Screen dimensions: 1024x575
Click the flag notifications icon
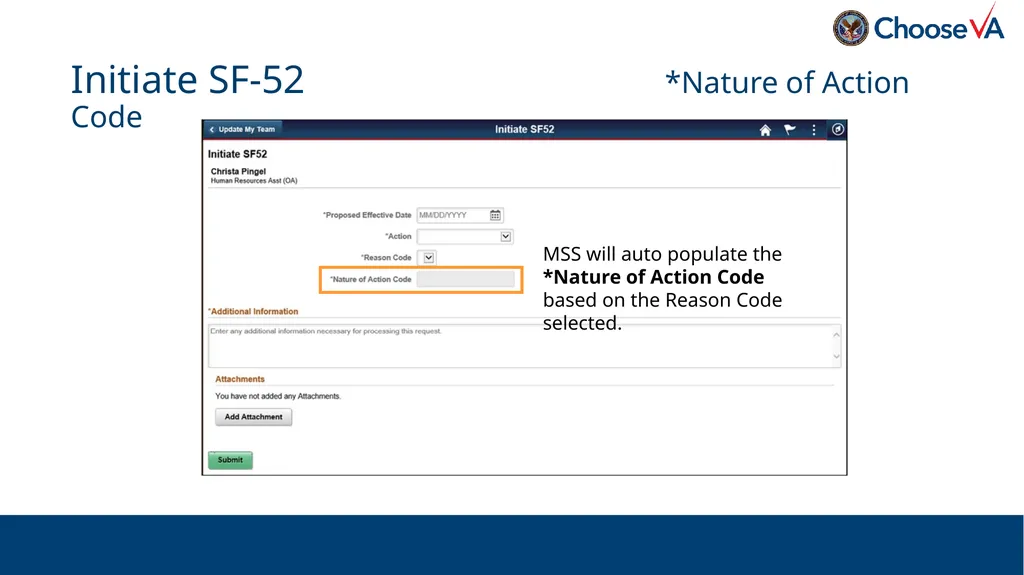pos(790,129)
